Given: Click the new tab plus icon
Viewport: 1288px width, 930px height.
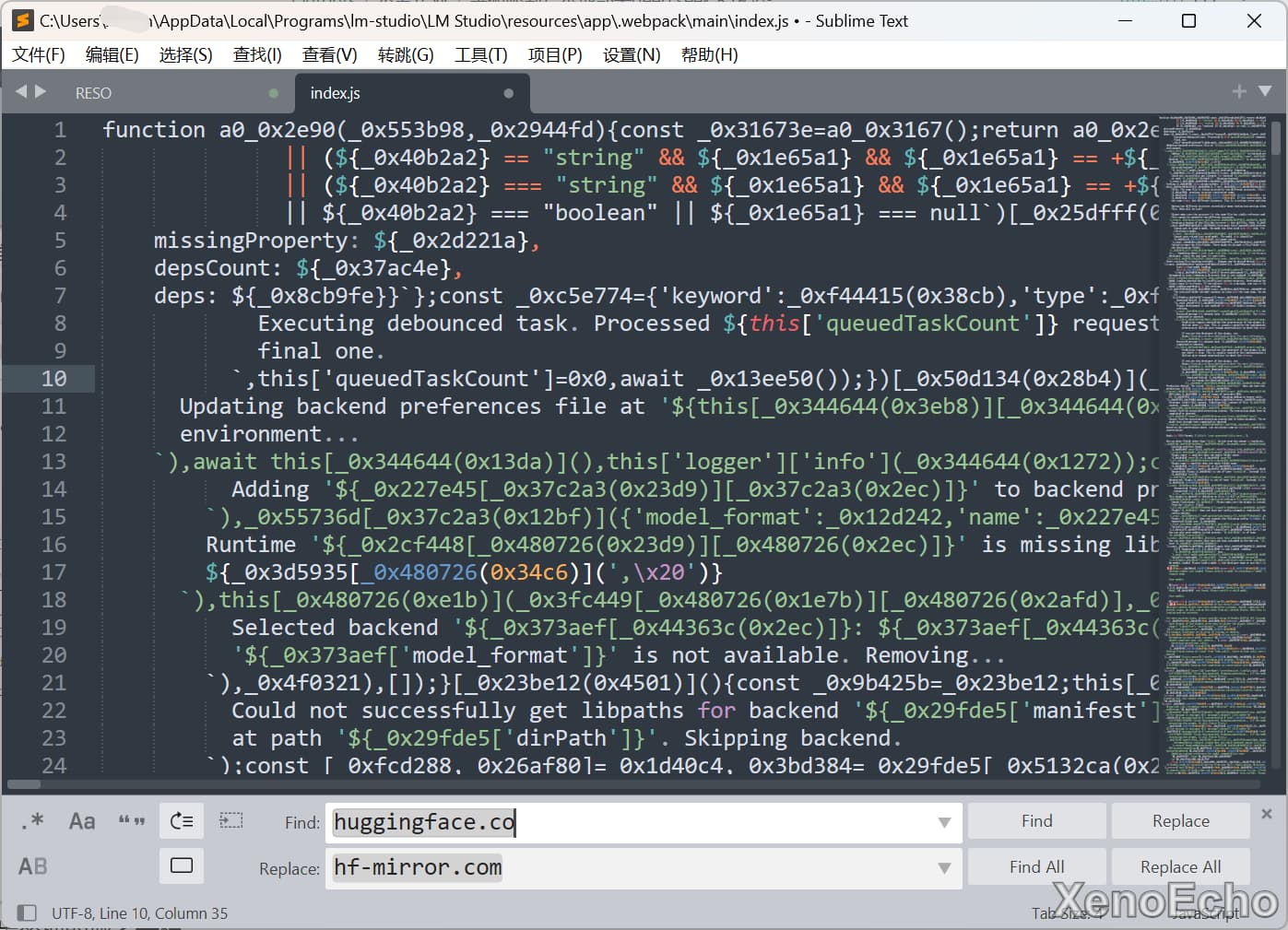Looking at the screenshot, I should [x=1239, y=91].
